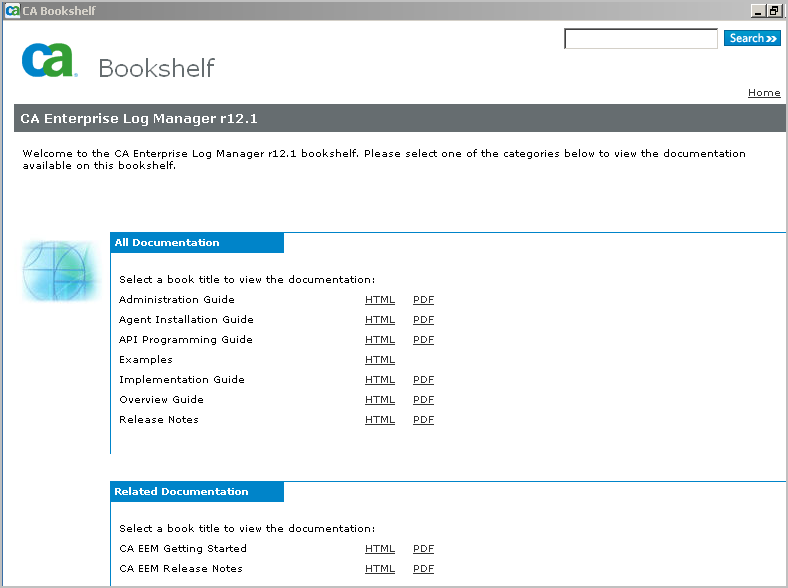This screenshot has height=588, width=788.
Task: View Overview Guide in HTML
Action: [380, 400]
